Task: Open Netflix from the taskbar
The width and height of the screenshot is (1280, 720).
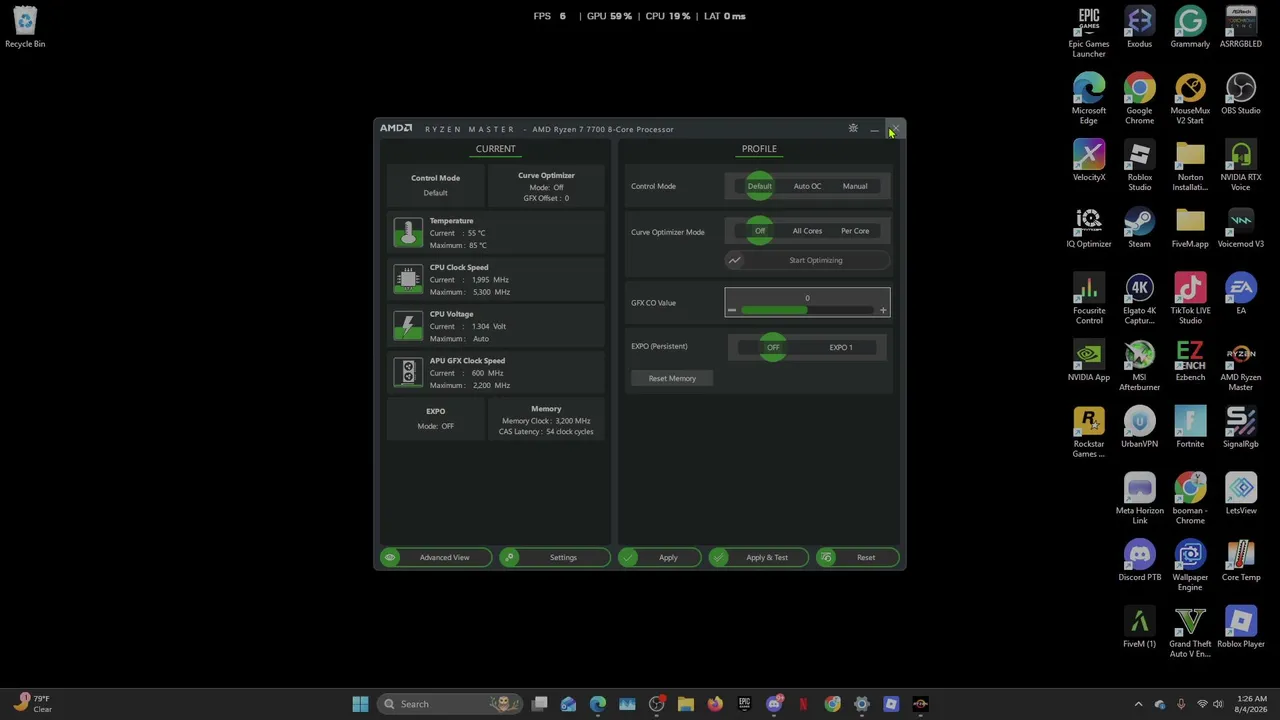Action: click(803, 704)
